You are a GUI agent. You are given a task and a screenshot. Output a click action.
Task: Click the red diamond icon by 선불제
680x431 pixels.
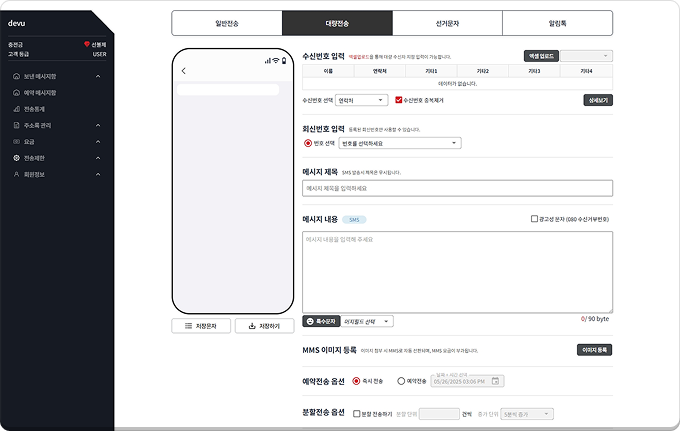(x=87, y=44)
